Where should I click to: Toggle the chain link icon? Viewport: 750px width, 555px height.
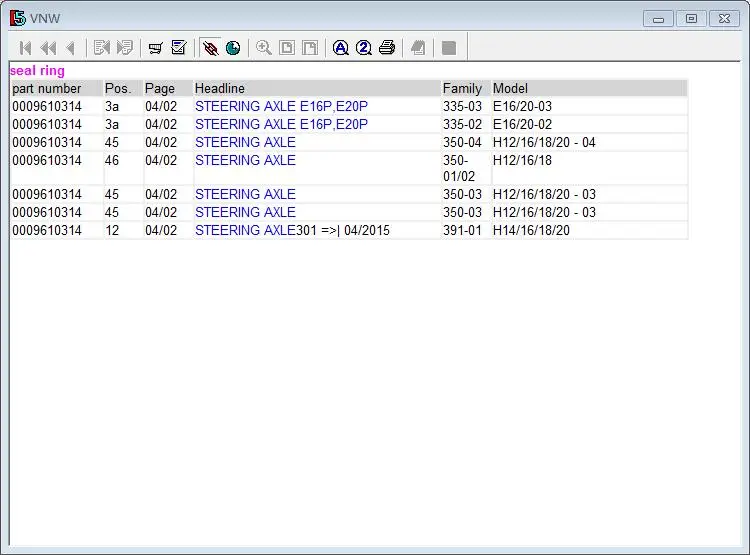[x=210, y=48]
